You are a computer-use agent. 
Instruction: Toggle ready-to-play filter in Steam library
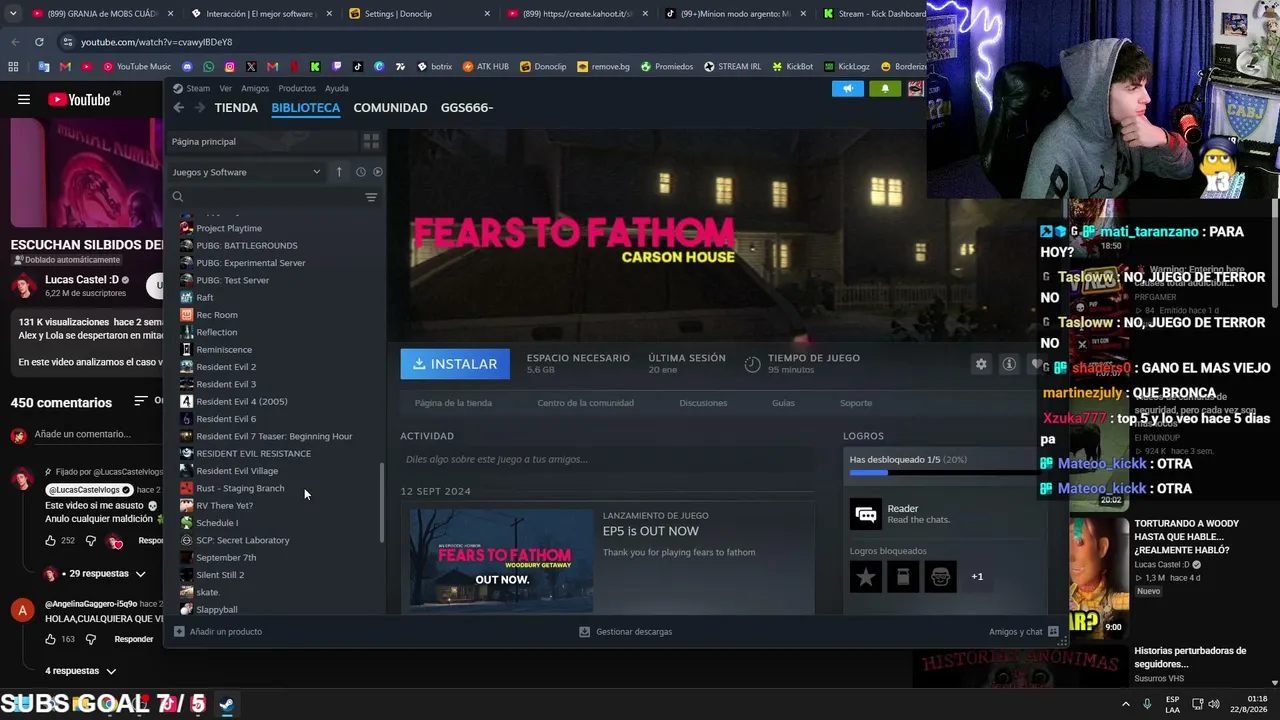(377, 172)
